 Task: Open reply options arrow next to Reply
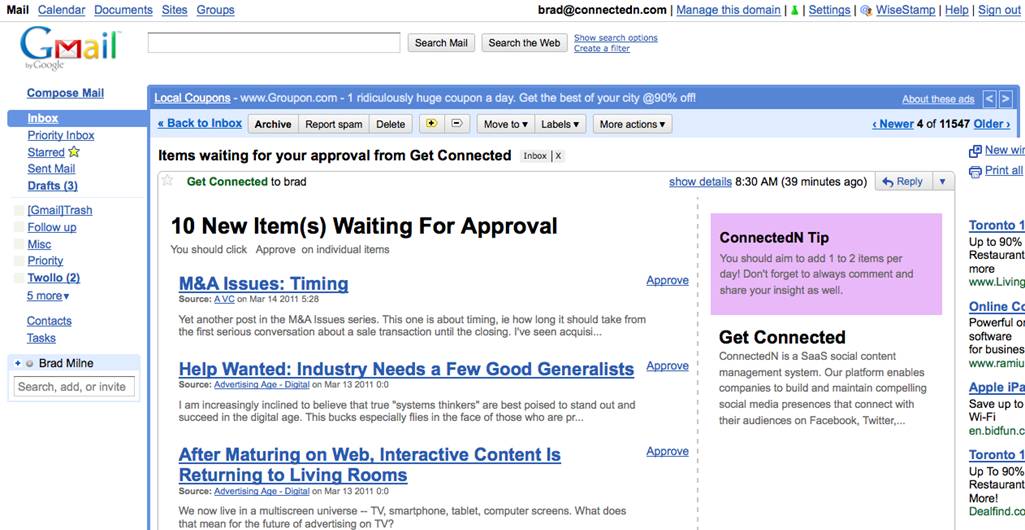[x=942, y=182]
